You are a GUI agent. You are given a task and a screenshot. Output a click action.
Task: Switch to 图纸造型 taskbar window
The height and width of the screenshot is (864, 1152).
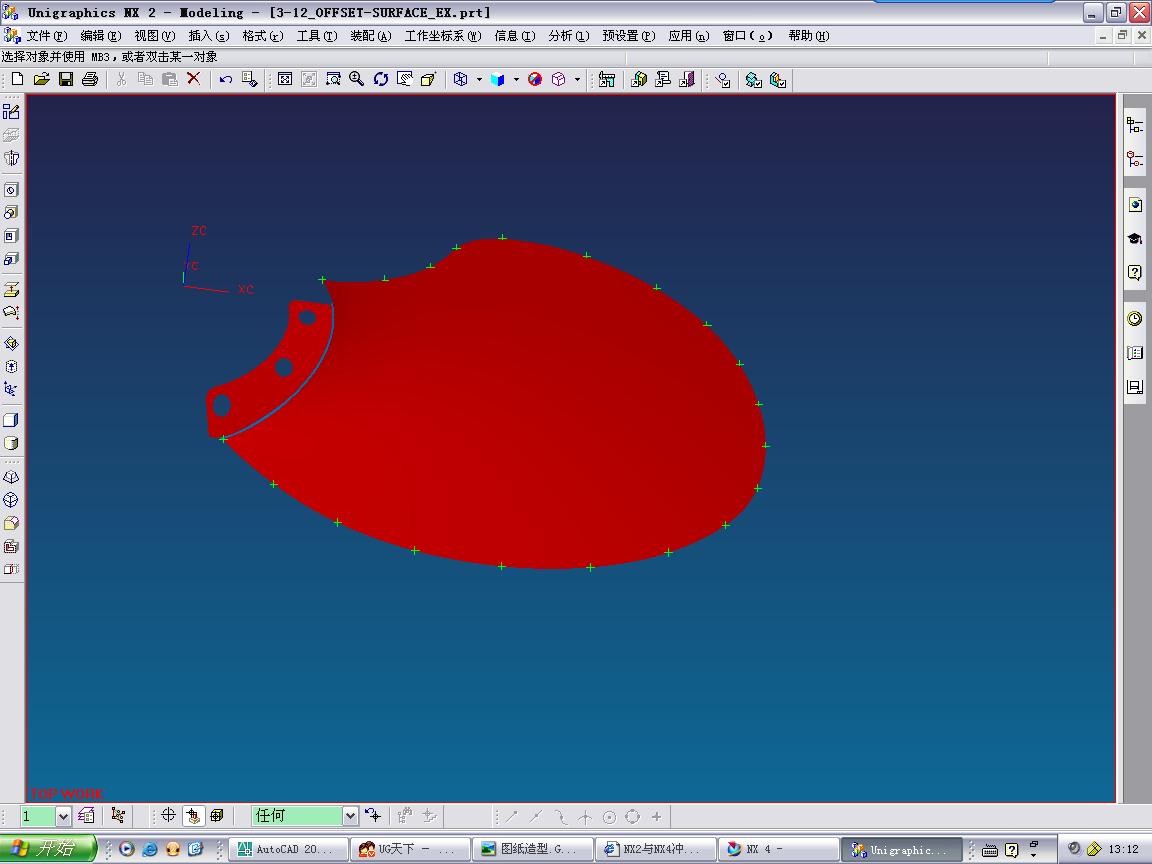(x=532, y=849)
